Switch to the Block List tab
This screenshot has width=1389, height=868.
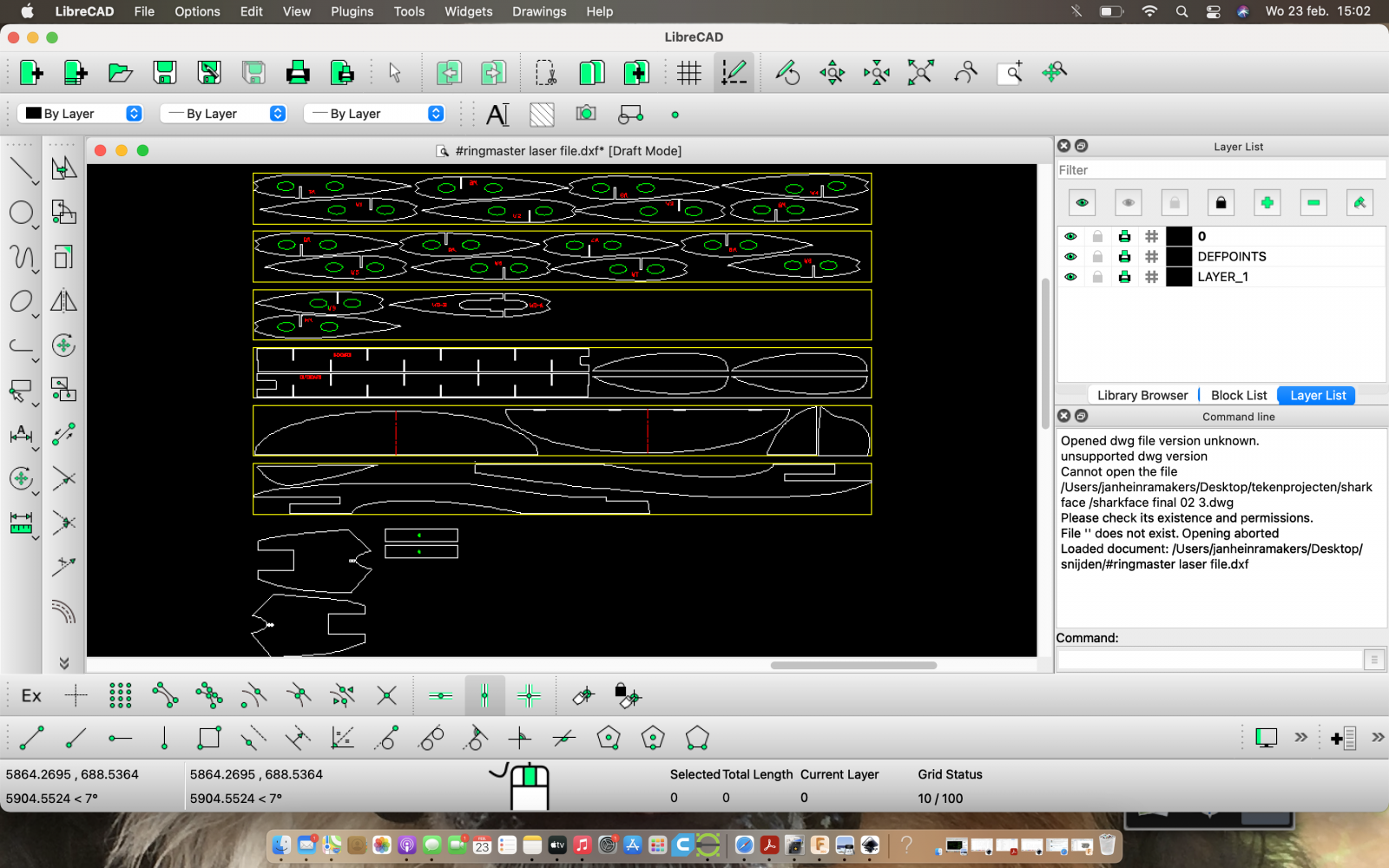[1239, 395]
